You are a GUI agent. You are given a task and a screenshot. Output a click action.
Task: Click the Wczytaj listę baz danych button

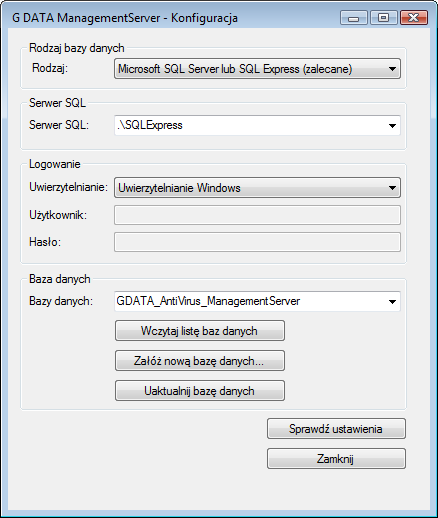pos(200,331)
